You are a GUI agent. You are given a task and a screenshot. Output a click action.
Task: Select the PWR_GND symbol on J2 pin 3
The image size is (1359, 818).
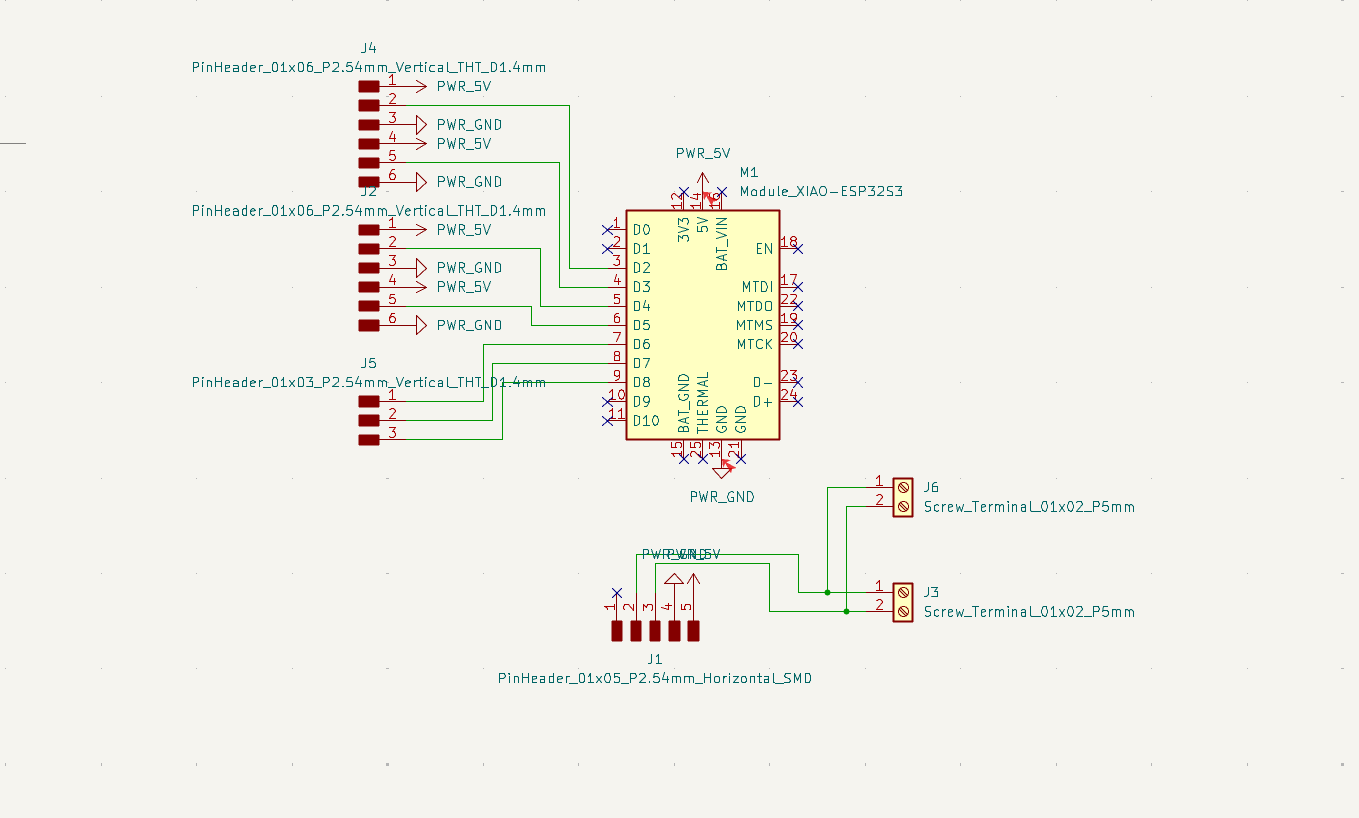pyautogui.click(x=421, y=267)
